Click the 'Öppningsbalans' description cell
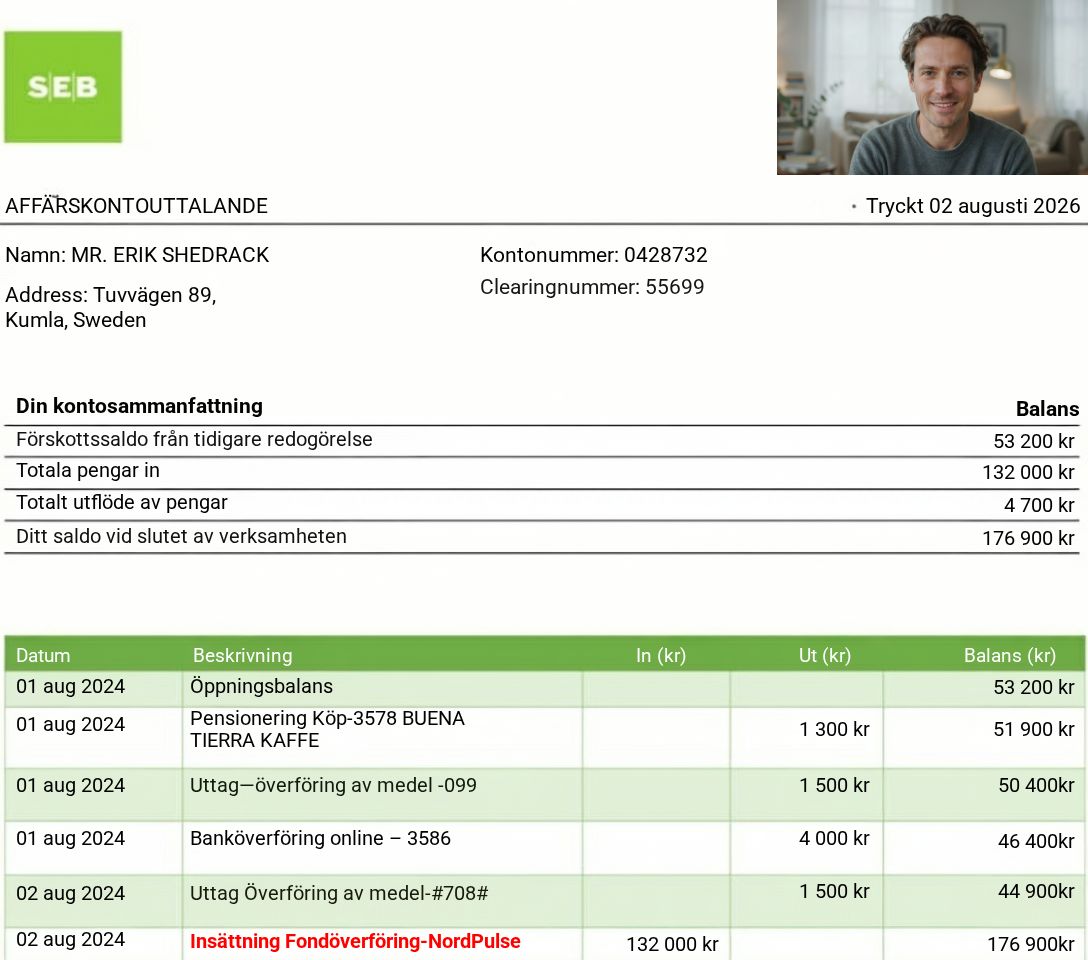Screen dimensions: 1088x960 (262, 687)
